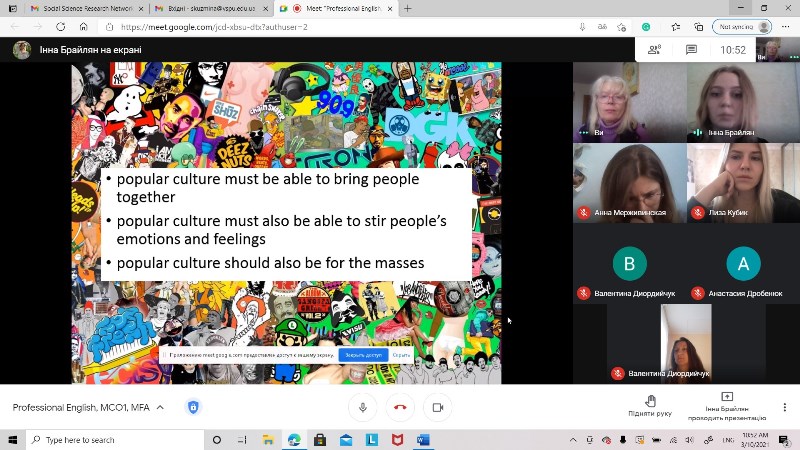Raise hand with Підняти руку button
Image resolution: width=800 pixels, height=450 pixels.
650,406
